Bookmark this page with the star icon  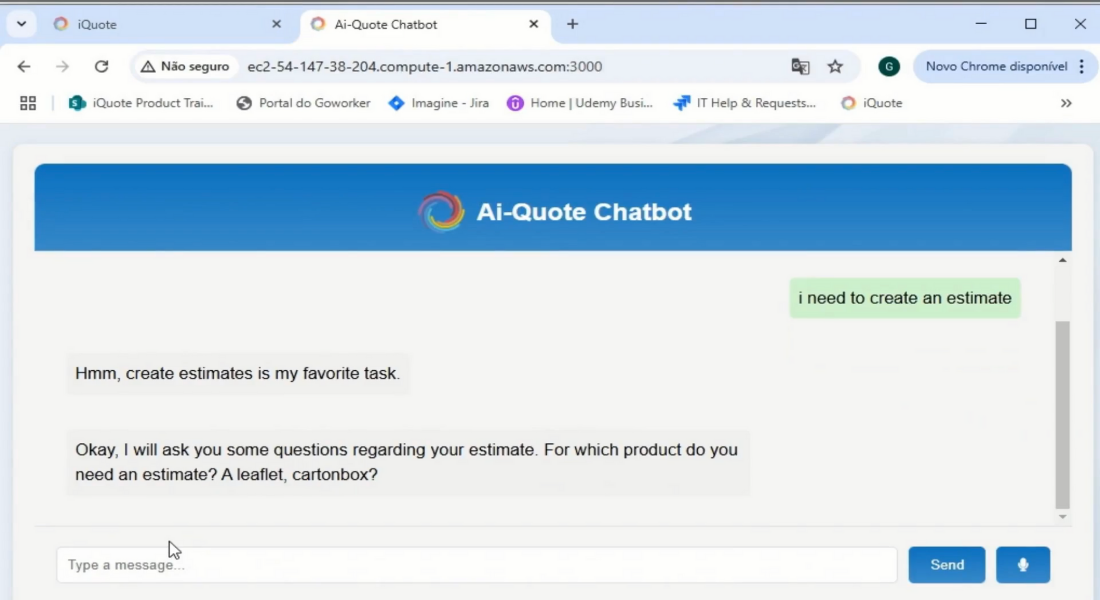click(x=835, y=67)
